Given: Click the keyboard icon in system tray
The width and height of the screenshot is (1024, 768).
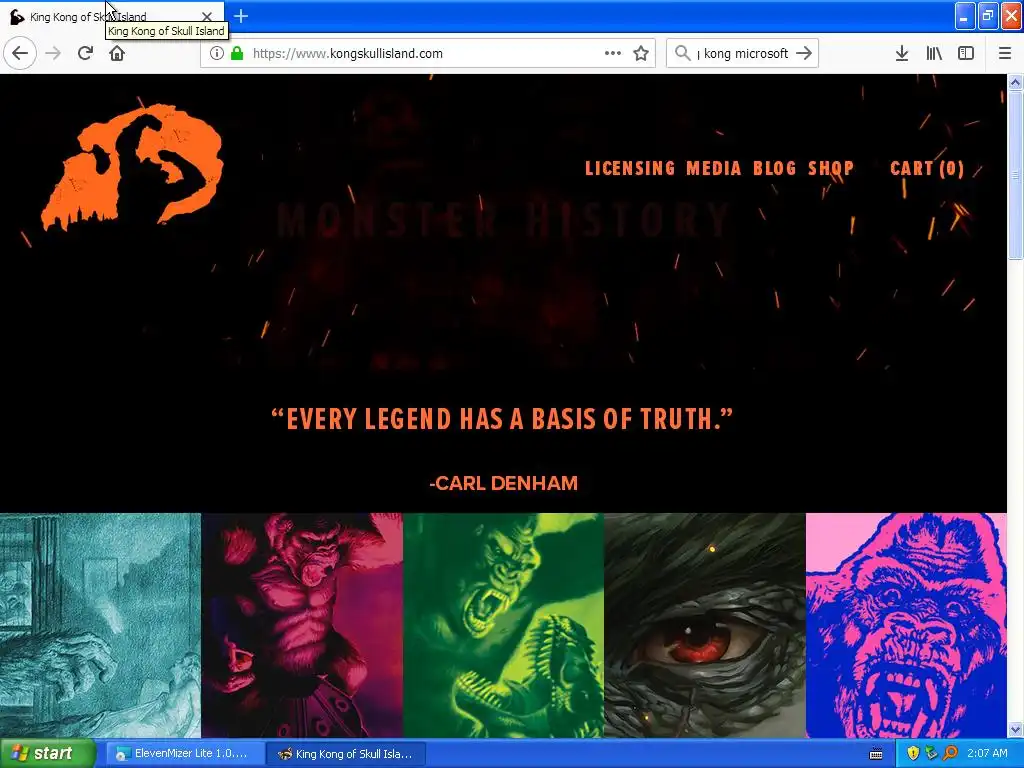Looking at the screenshot, I should tap(876, 754).
